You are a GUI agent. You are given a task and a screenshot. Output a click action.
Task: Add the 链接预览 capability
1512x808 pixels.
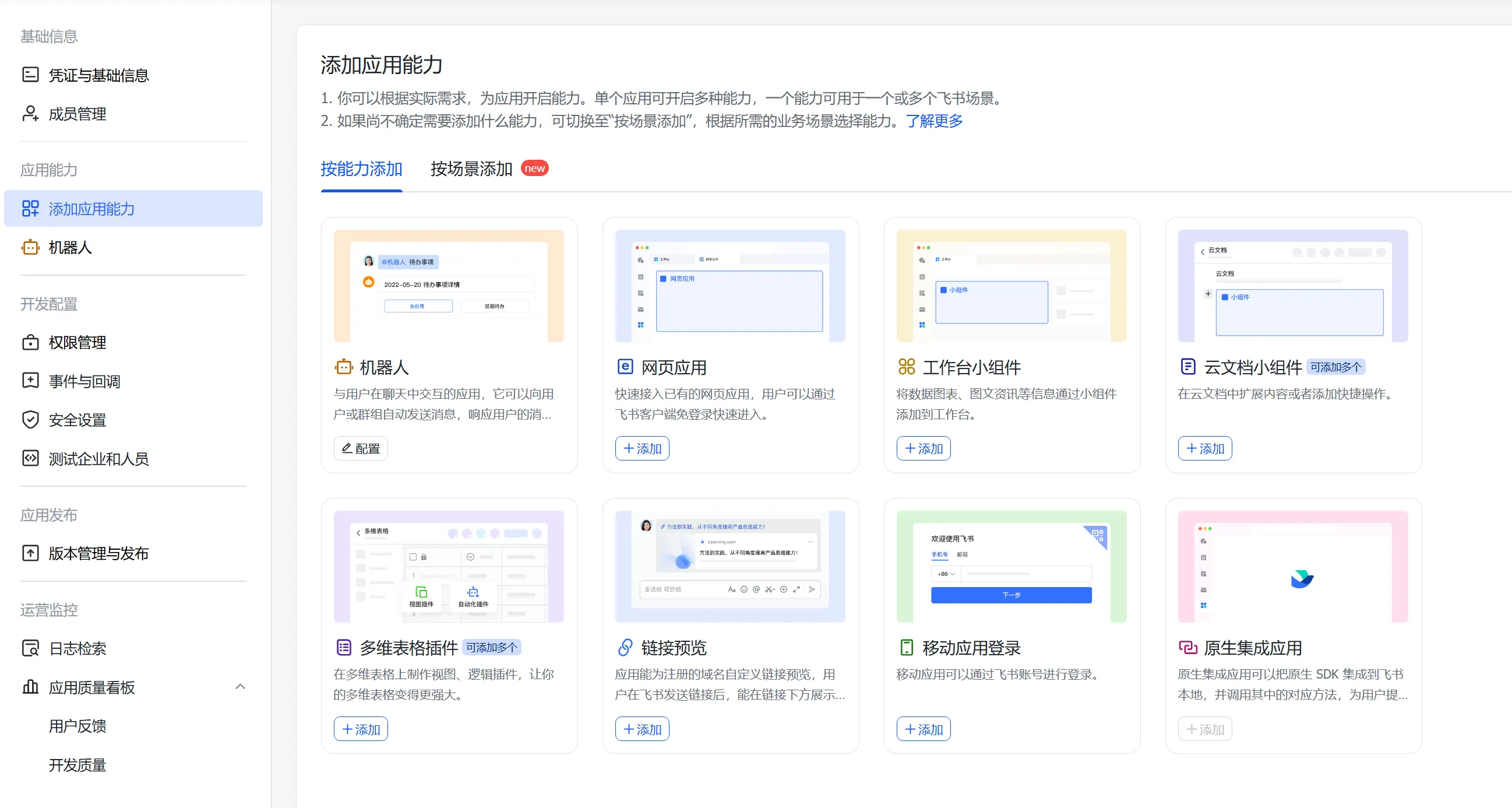[642, 729]
